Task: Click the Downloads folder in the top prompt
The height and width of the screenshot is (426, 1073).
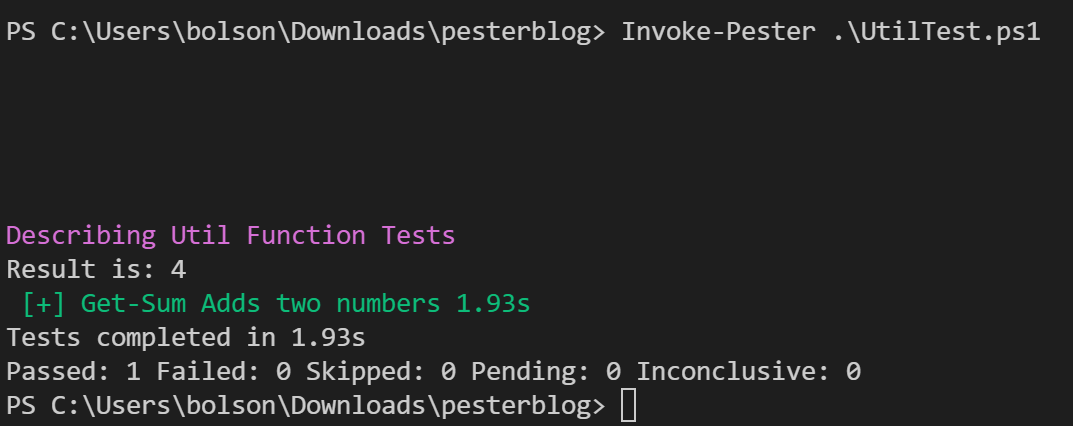Action: 359,31
